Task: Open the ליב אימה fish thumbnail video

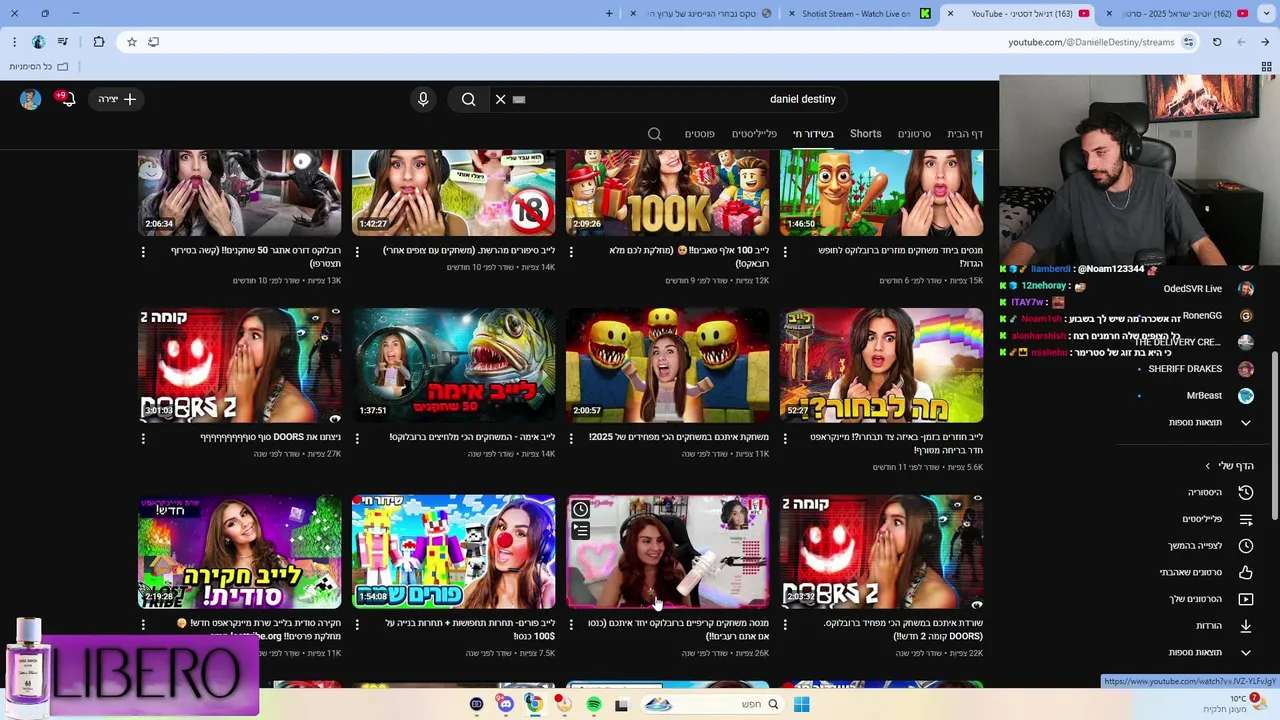Action: coord(453,365)
